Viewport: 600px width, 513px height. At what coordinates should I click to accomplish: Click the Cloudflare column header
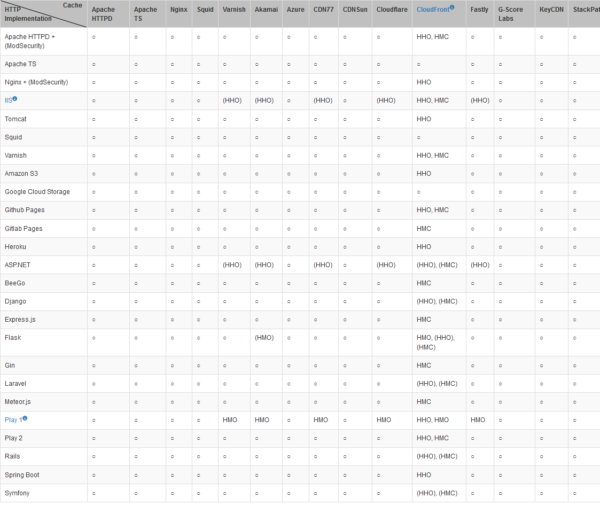click(392, 9)
